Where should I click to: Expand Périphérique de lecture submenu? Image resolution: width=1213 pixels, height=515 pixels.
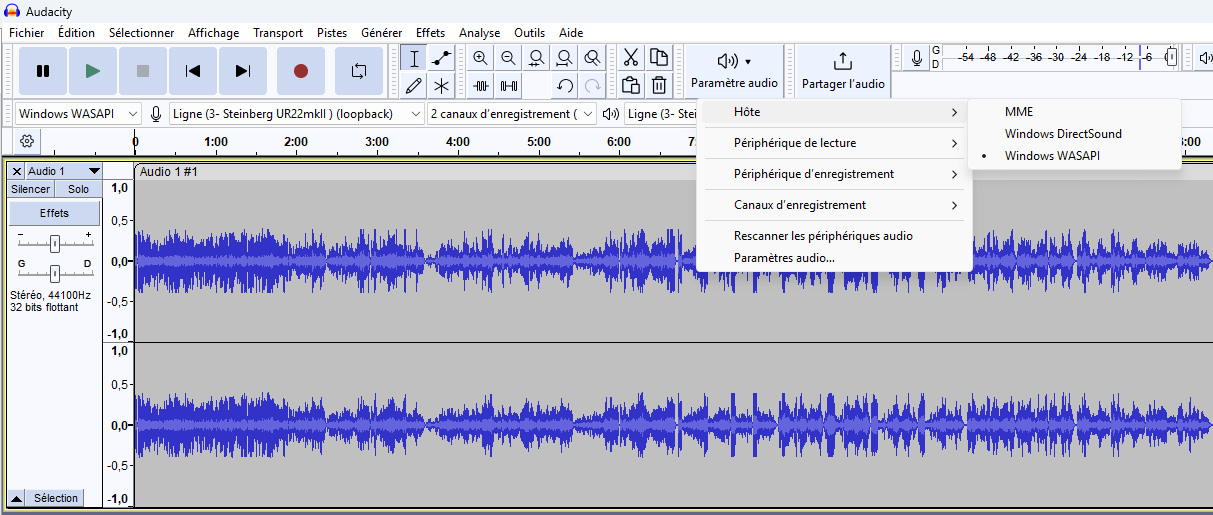coord(835,143)
